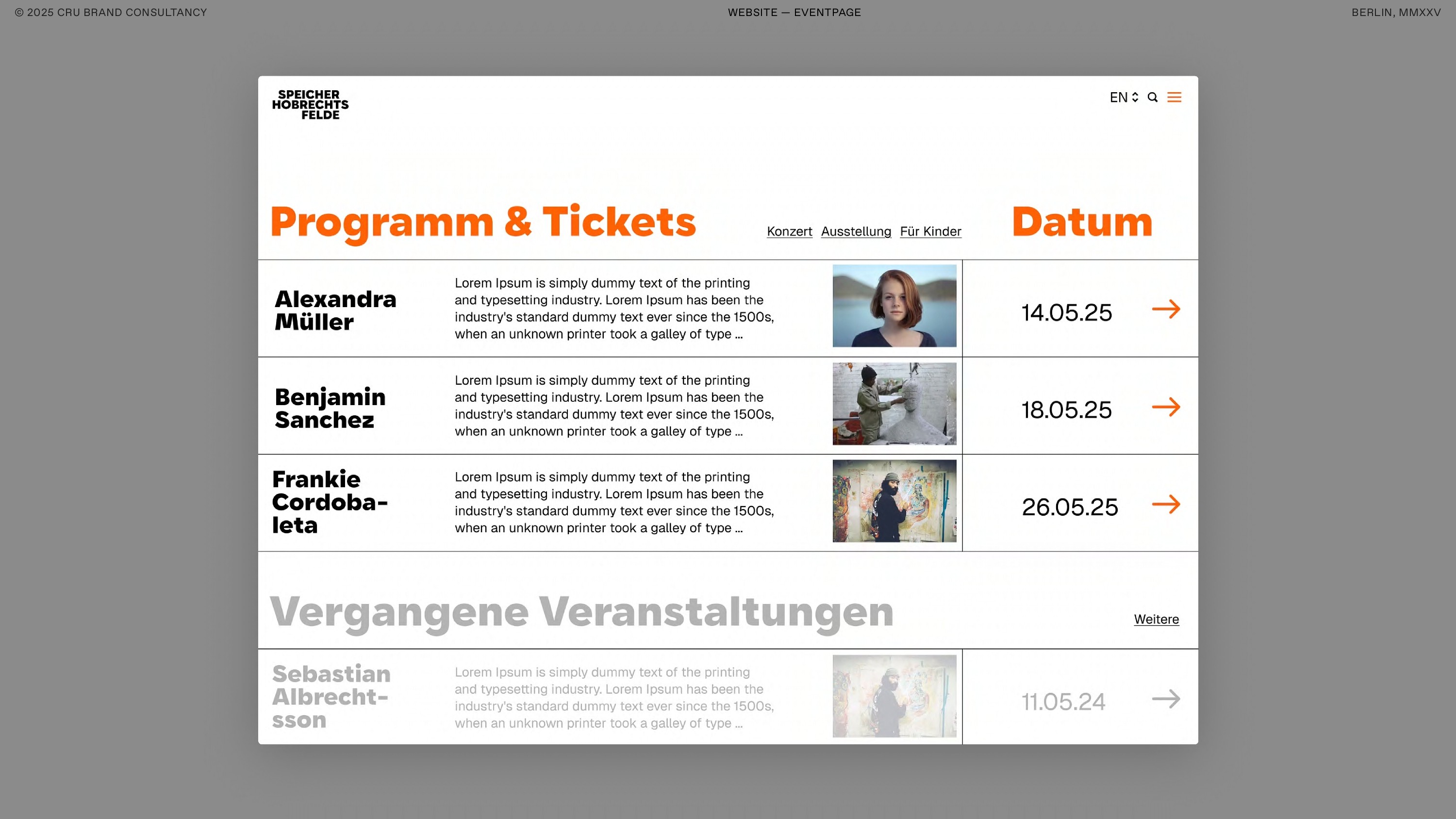Filter events by Konzert

(789, 231)
